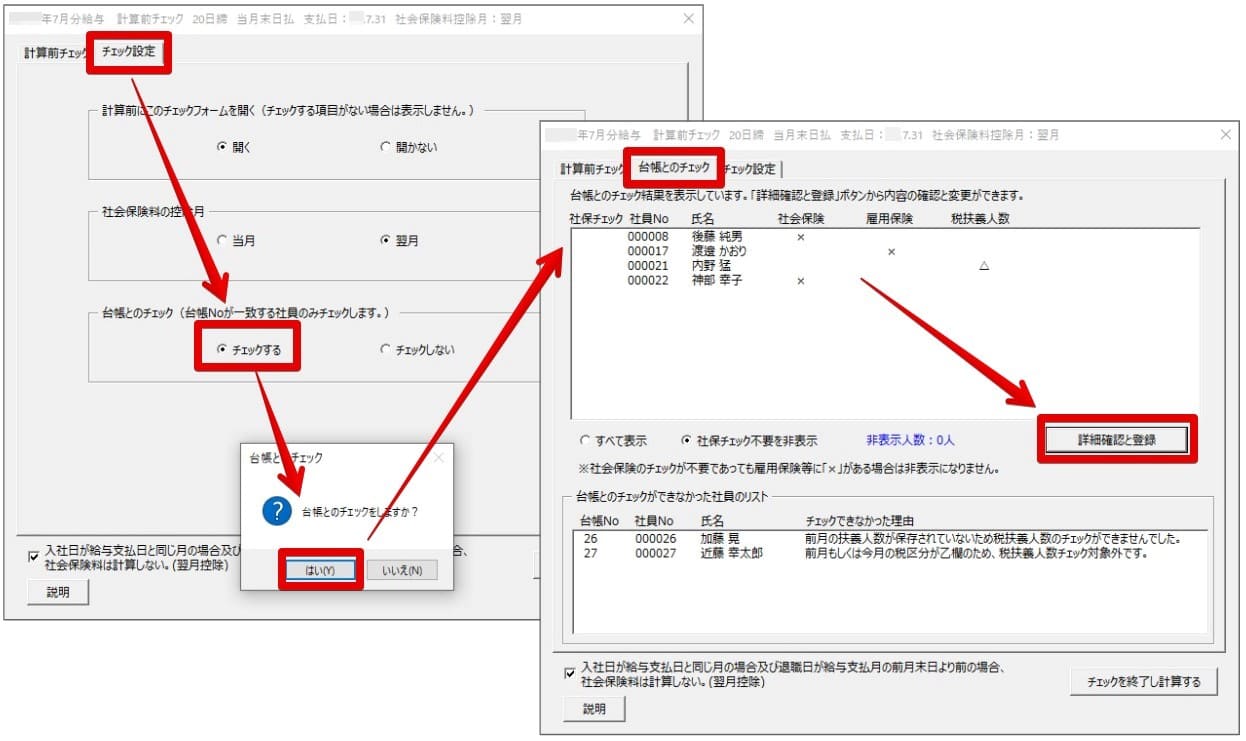The image size is (1246, 741).
Task: Click the 説明 button in right window
Action: click(594, 709)
